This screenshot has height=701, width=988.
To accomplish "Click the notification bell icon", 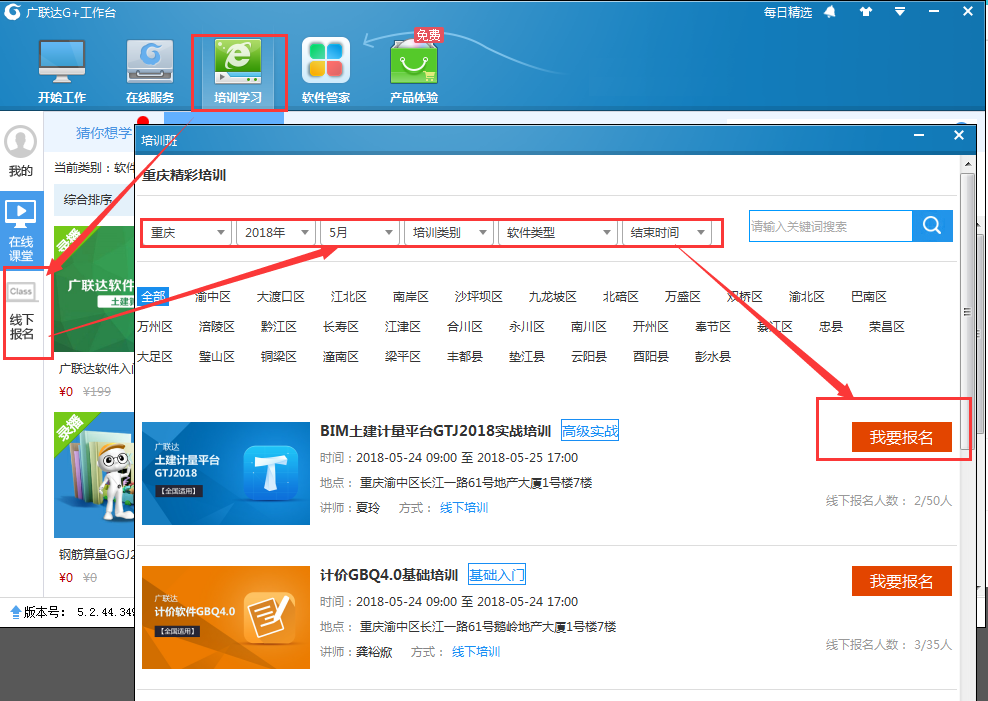I will coord(830,12).
